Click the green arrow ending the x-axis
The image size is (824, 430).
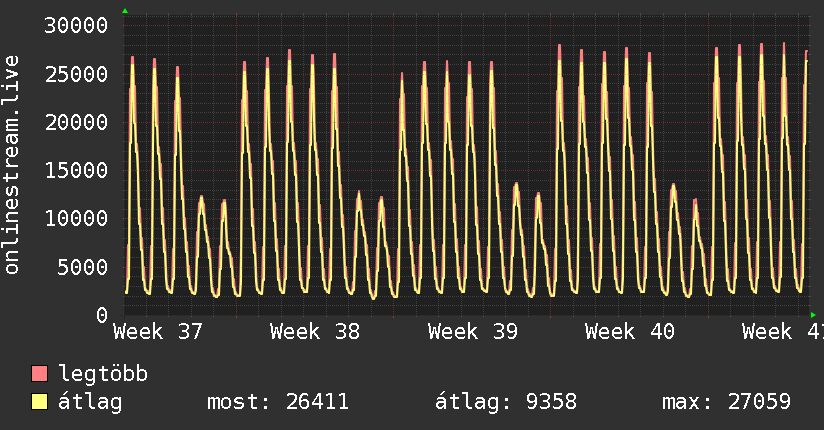(x=813, y=315)
